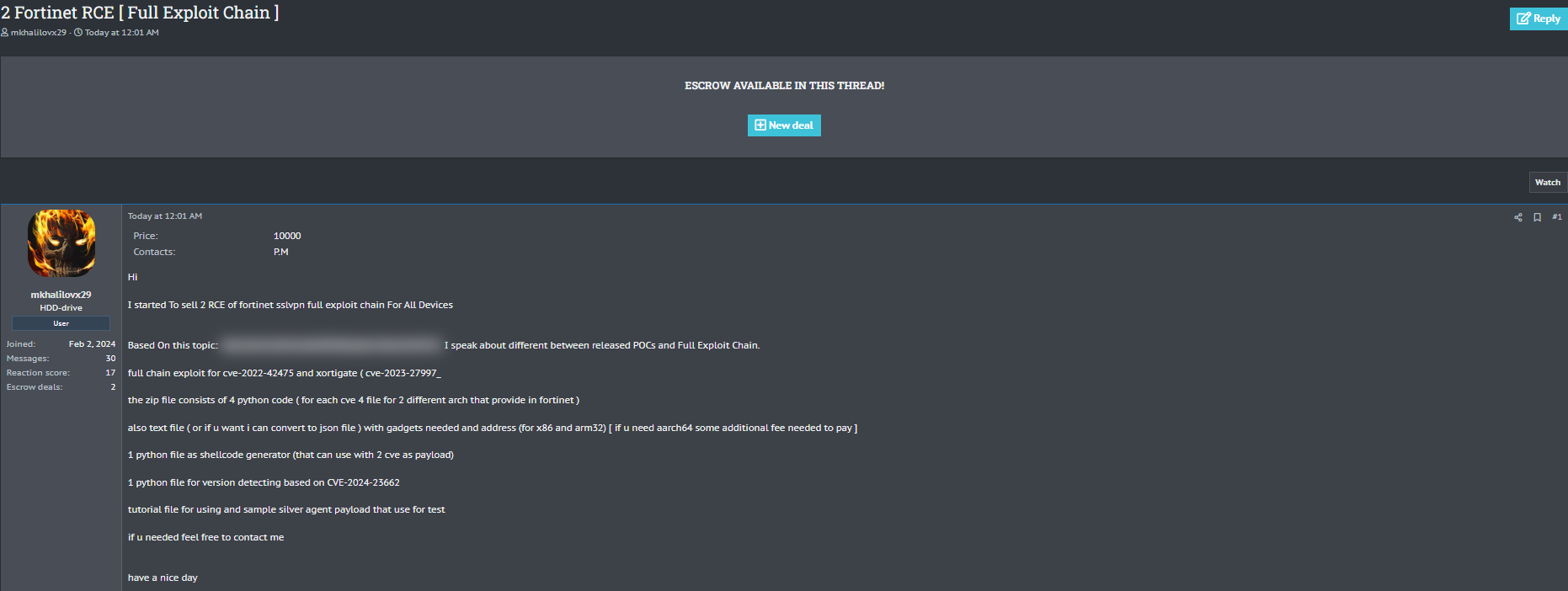Share the post via the share icon
1568x591 pixels.
1518,217
